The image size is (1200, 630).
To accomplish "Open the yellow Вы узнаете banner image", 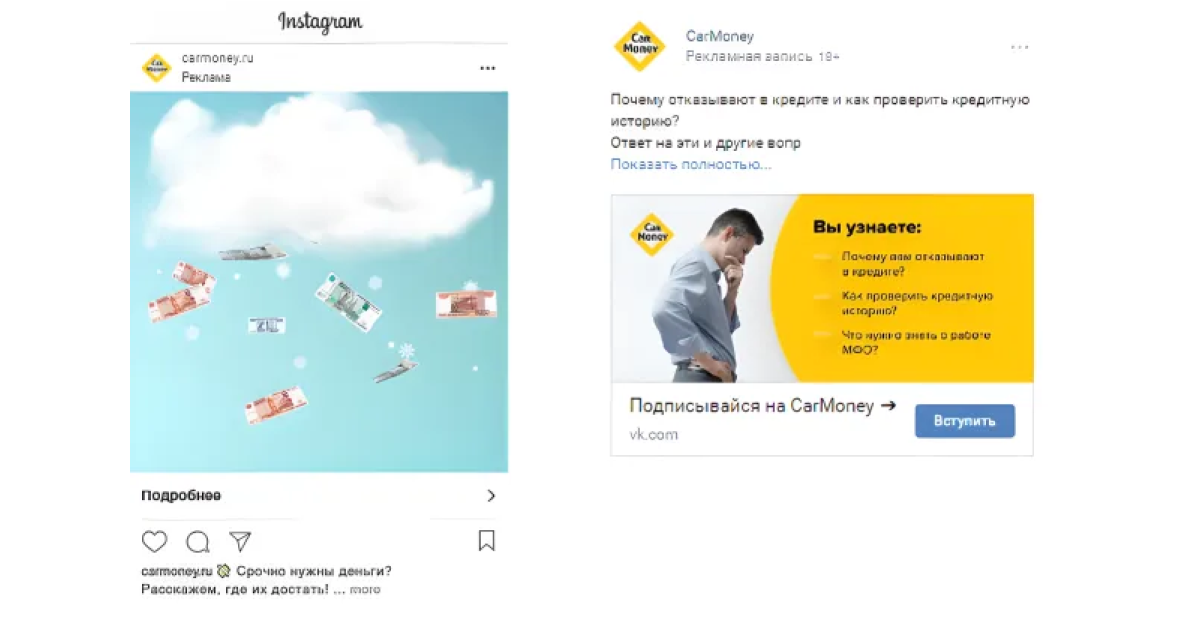I will coord(822,288).
